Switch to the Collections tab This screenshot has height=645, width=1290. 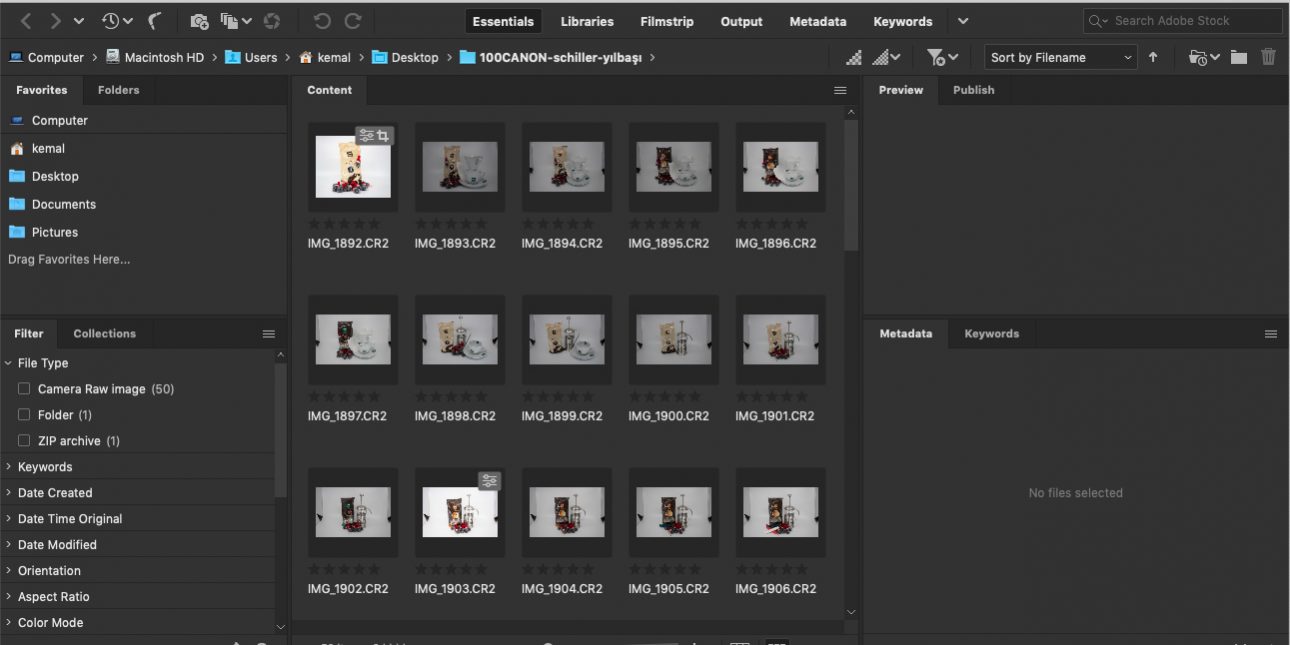click(x=104, y=334)
